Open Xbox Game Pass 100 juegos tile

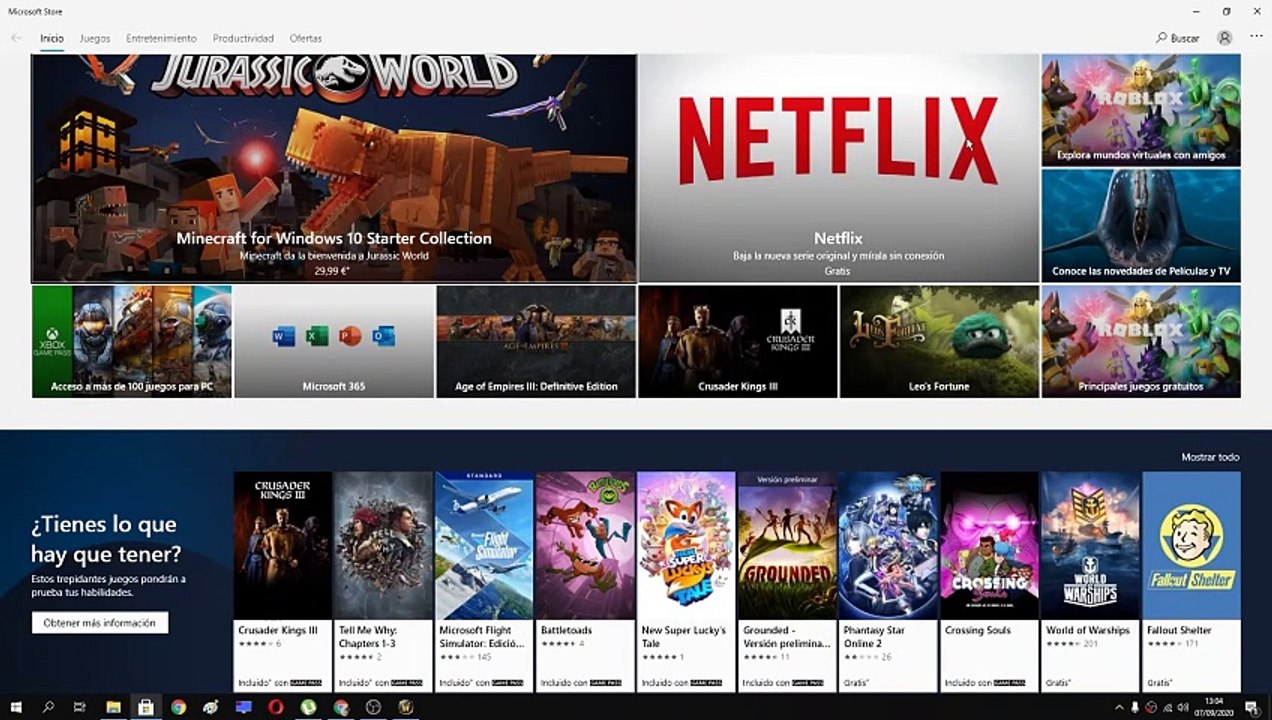coord(132,342)
